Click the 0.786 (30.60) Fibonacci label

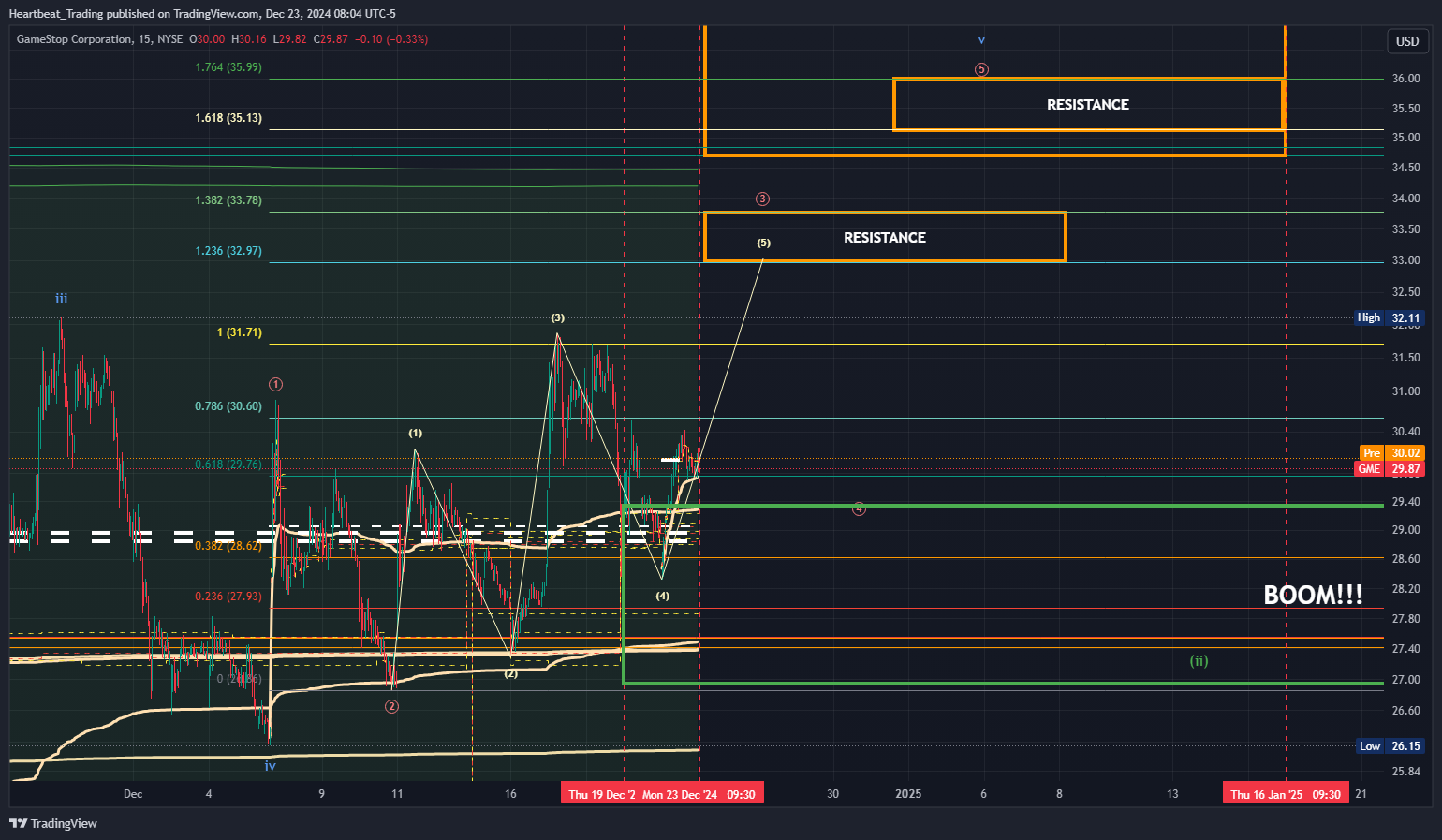point(228,406)
